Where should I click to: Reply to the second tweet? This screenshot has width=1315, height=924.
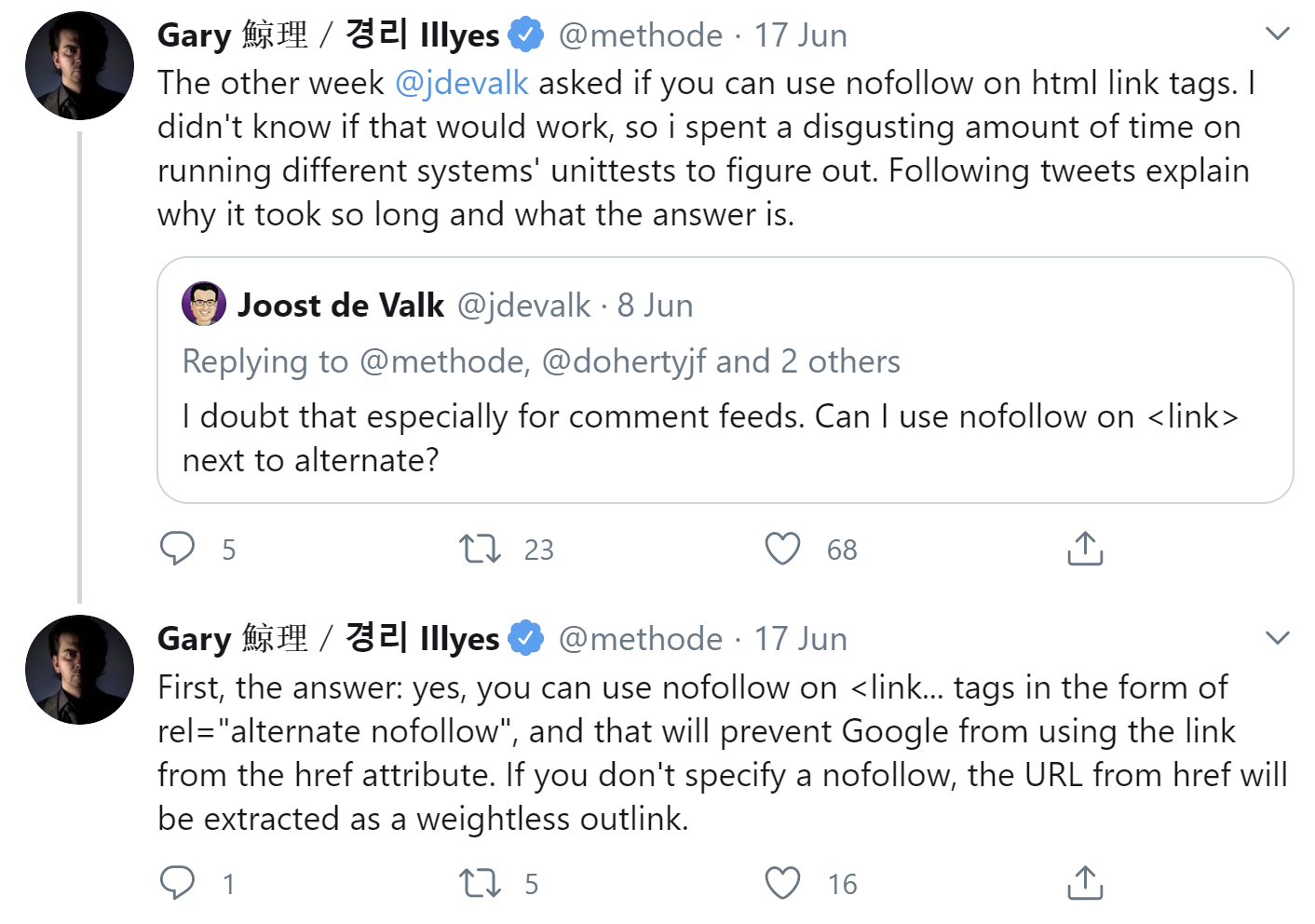179,882
